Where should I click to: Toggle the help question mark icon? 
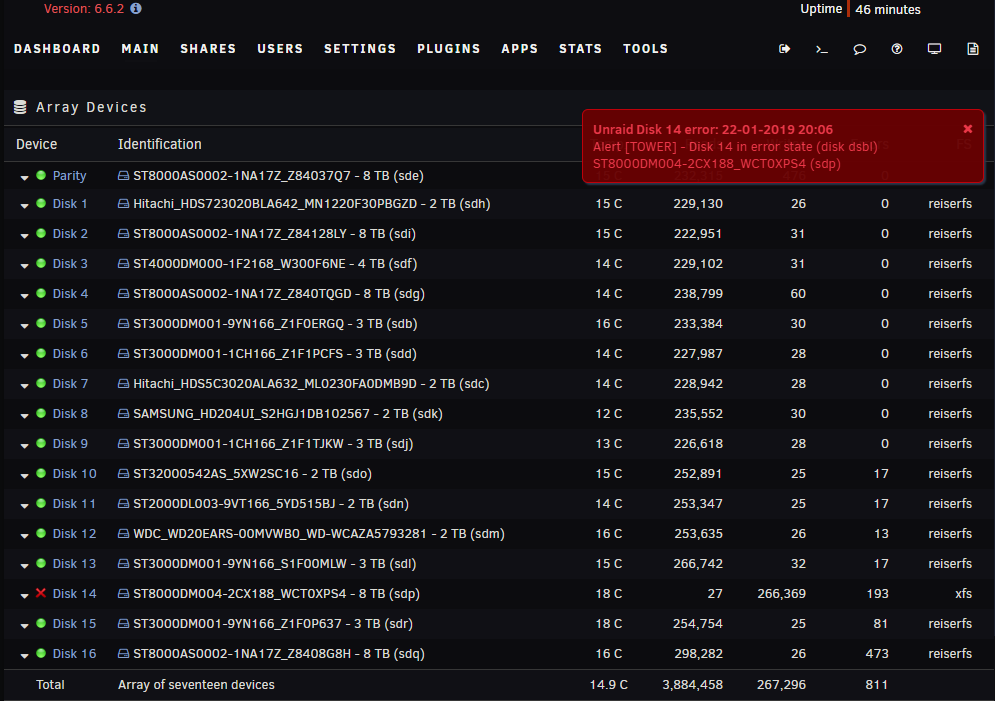tap(897, 49)
